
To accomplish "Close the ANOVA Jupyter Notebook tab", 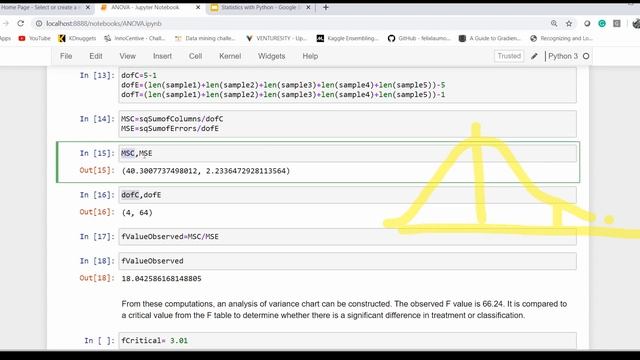I will 198,7.
